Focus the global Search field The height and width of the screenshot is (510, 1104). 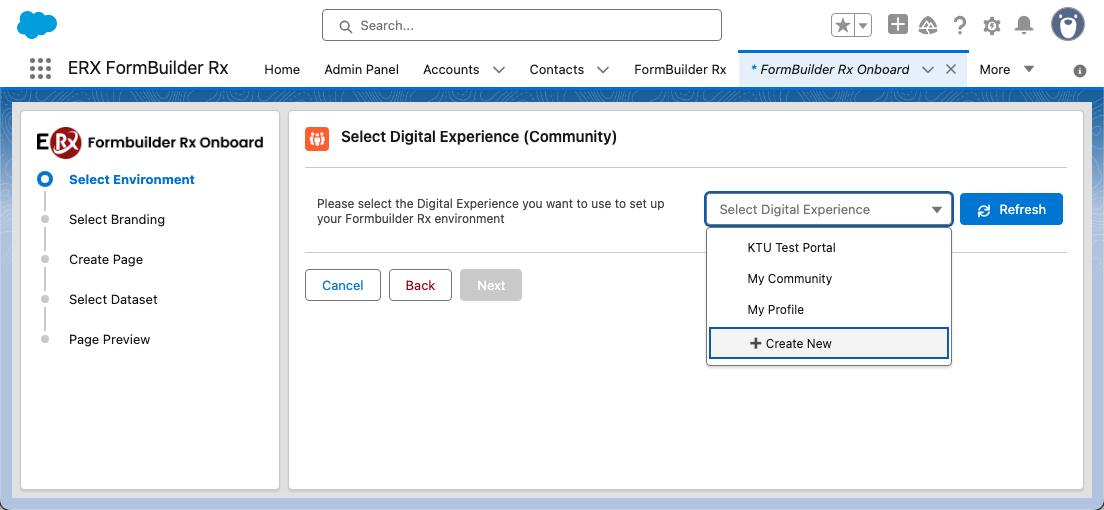[522, 25]
